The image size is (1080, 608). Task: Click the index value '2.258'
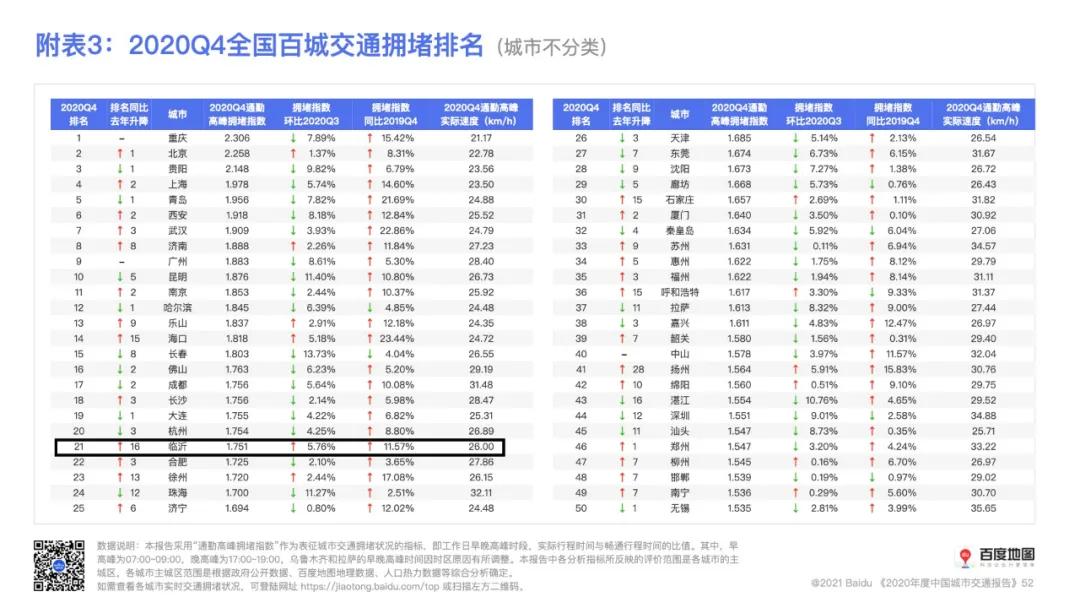pos(237,154)
